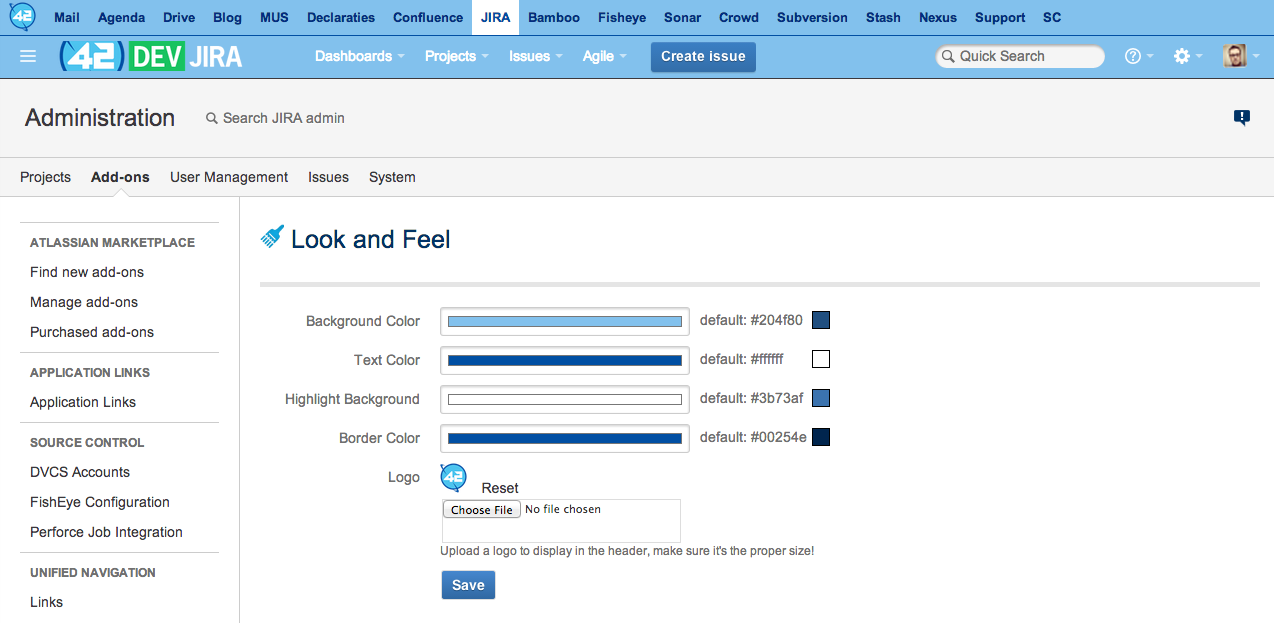Open Subversion from top bar
The width and height of the screenshot is (1274, 623).
812,18
